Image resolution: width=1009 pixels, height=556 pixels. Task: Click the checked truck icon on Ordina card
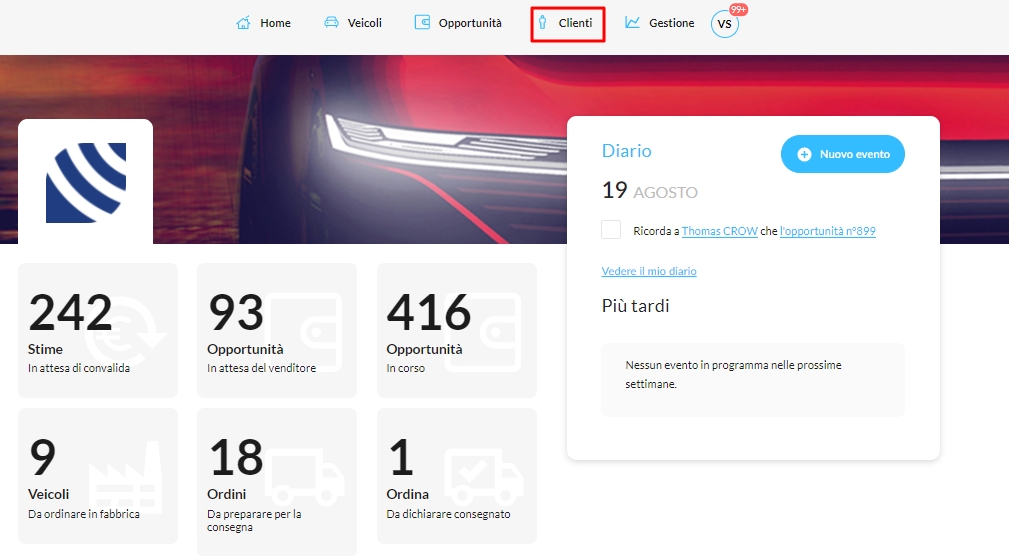click(484, 476)
